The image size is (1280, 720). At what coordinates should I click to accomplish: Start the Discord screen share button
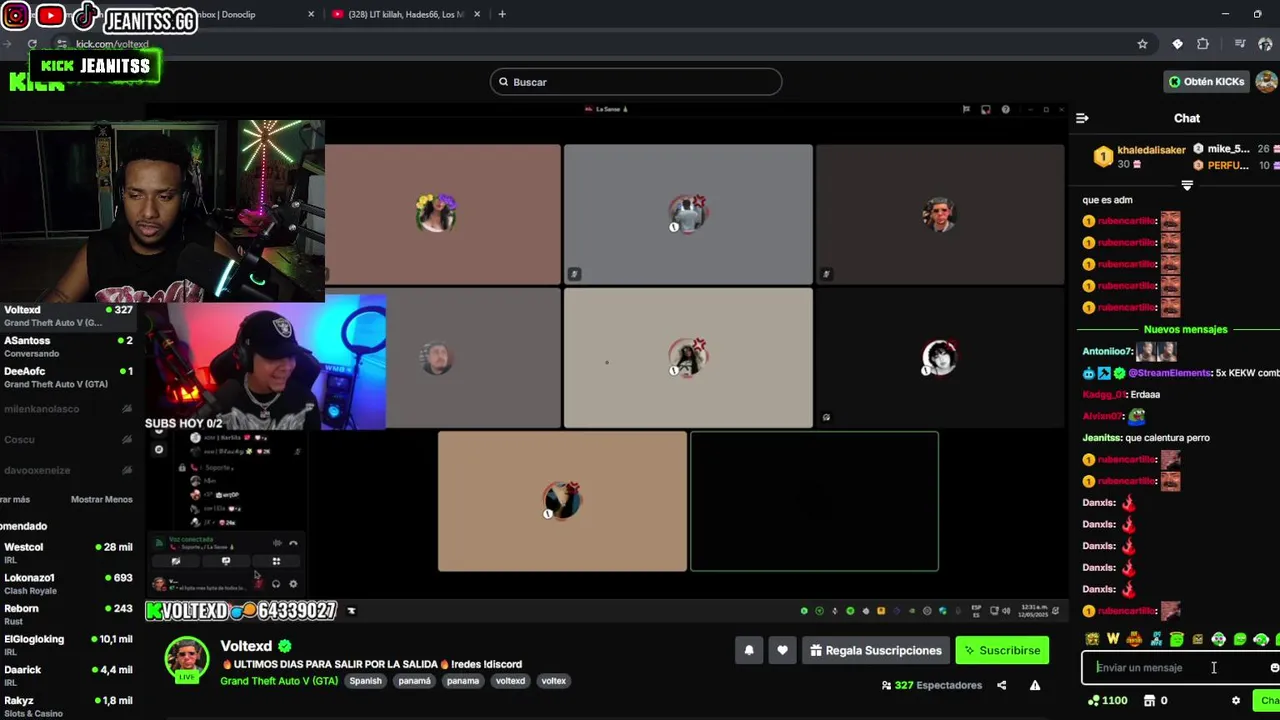(x=226, y=562)
